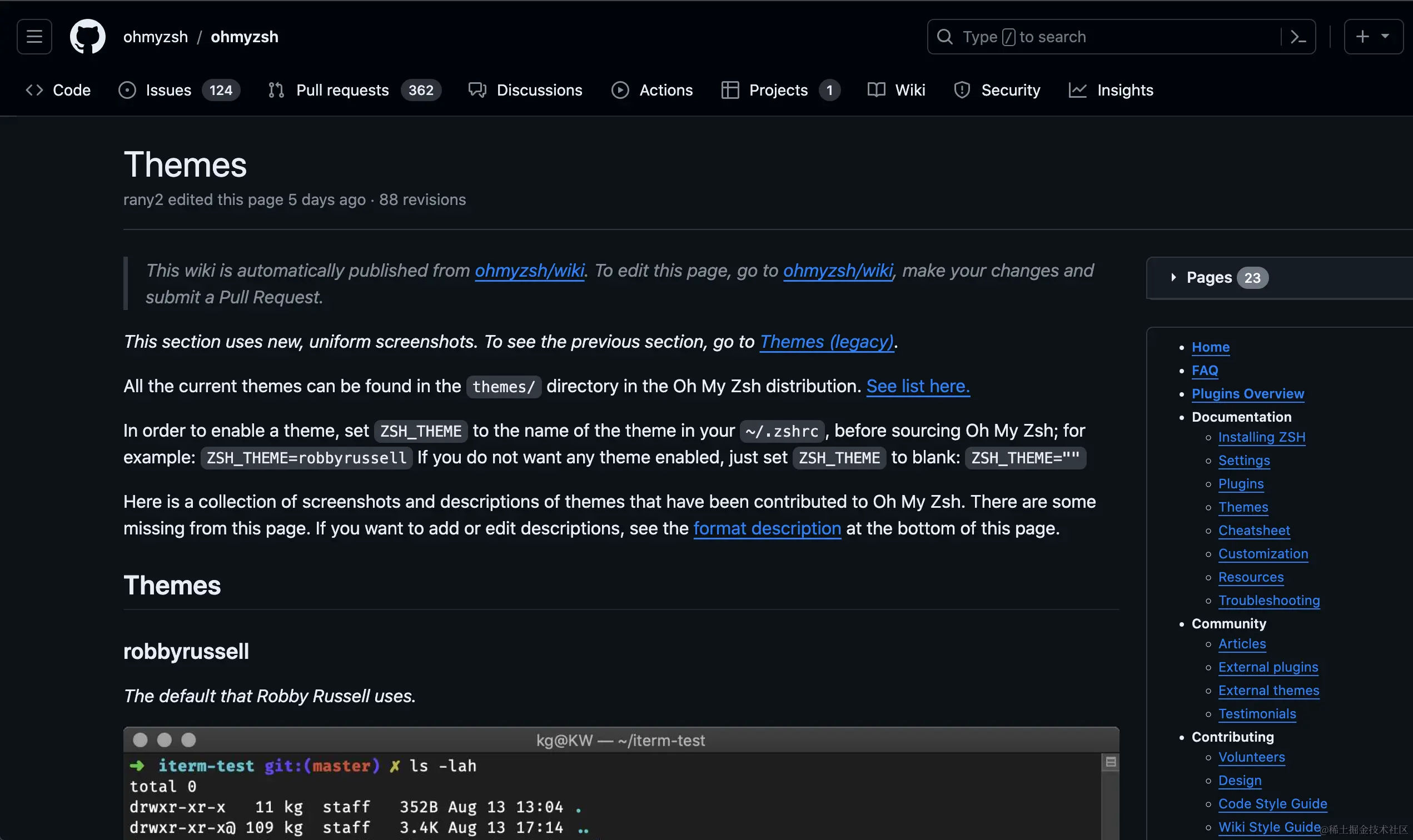Image resolution: width=1413 pixels, height=840 pixels.
Task: Open the create-new dropdown caret
Action: click(x=1385, y=37)
